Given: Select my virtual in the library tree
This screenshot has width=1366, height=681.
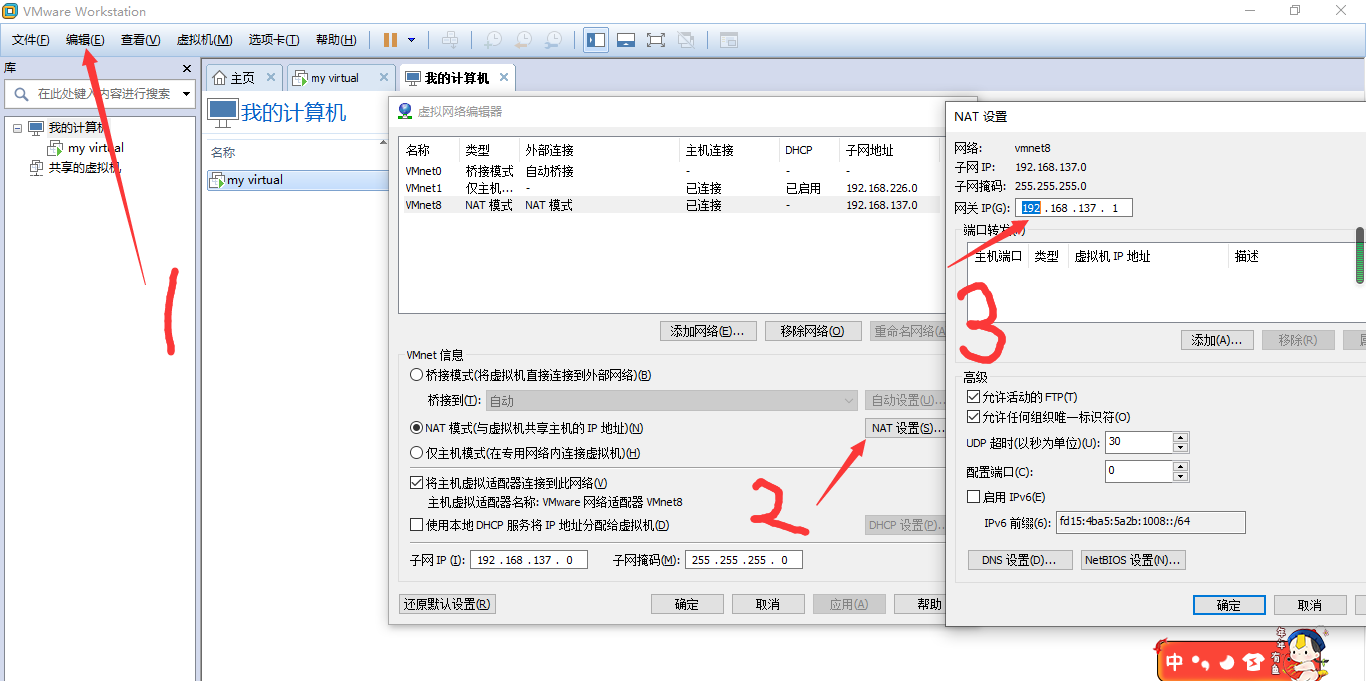Looking at the screenshot, I should [96, 148].
